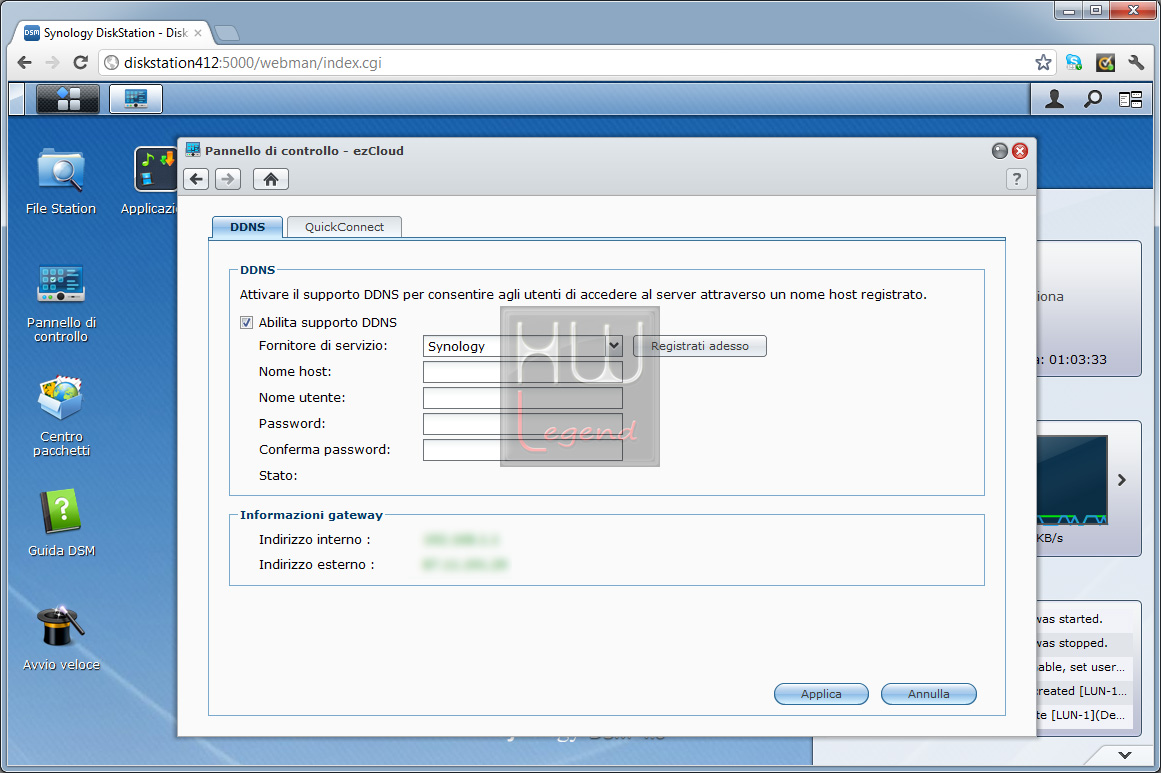
Task: Focus the Password field
Action: [x=523, y=424]
